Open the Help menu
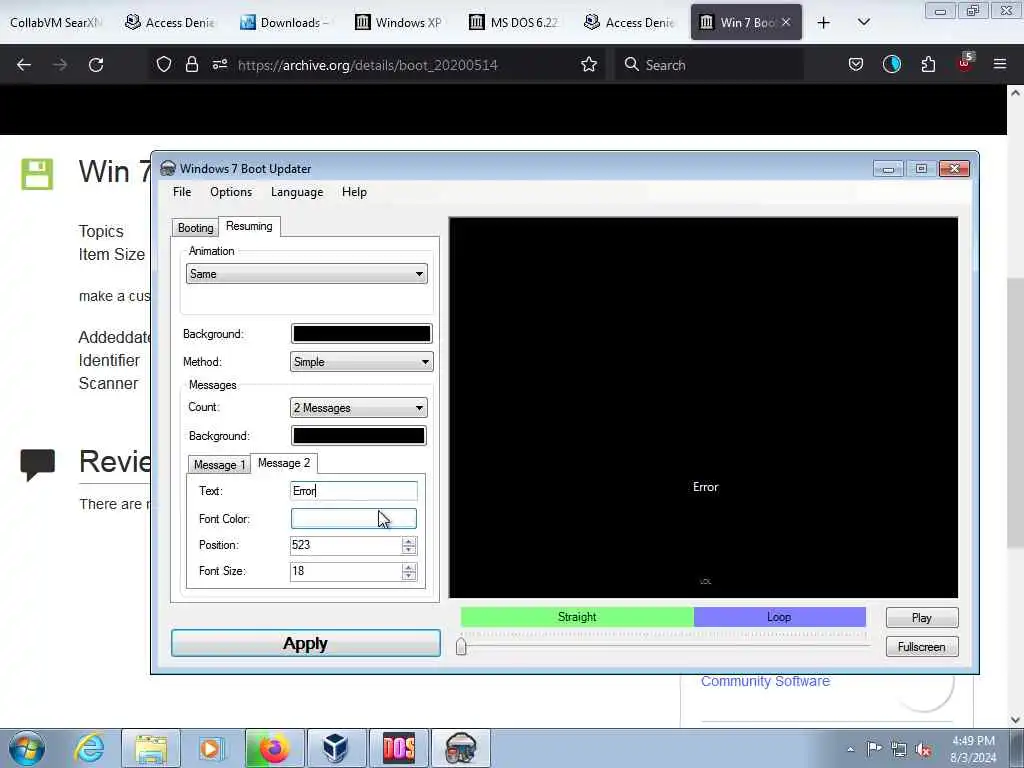The image size is (1024, 768). click(354, 192)
